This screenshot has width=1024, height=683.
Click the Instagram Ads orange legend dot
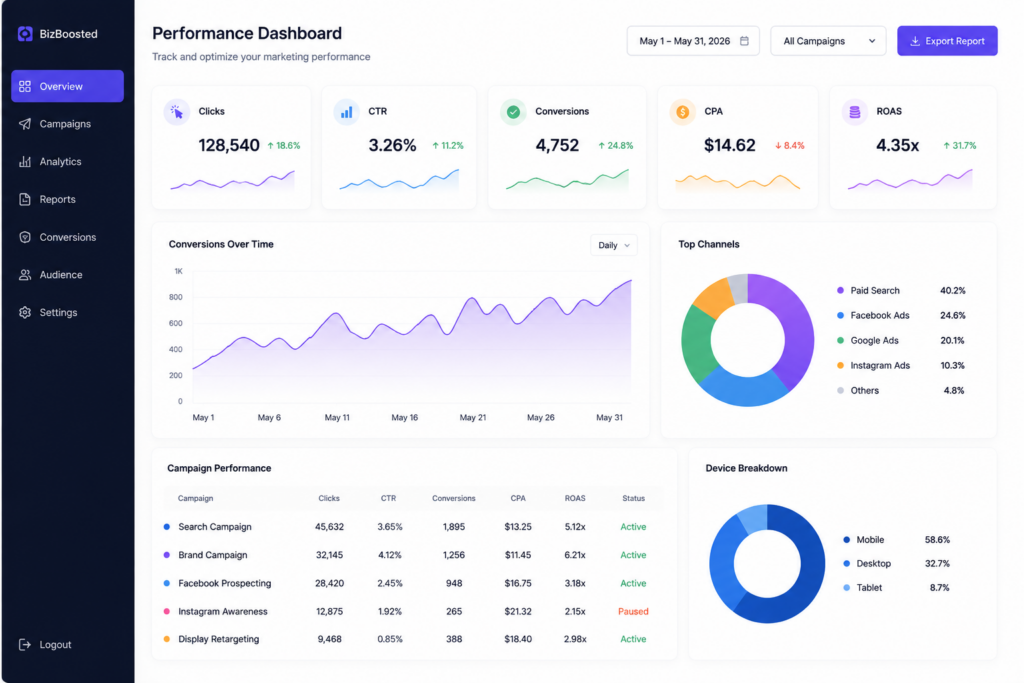click(840, 366)
